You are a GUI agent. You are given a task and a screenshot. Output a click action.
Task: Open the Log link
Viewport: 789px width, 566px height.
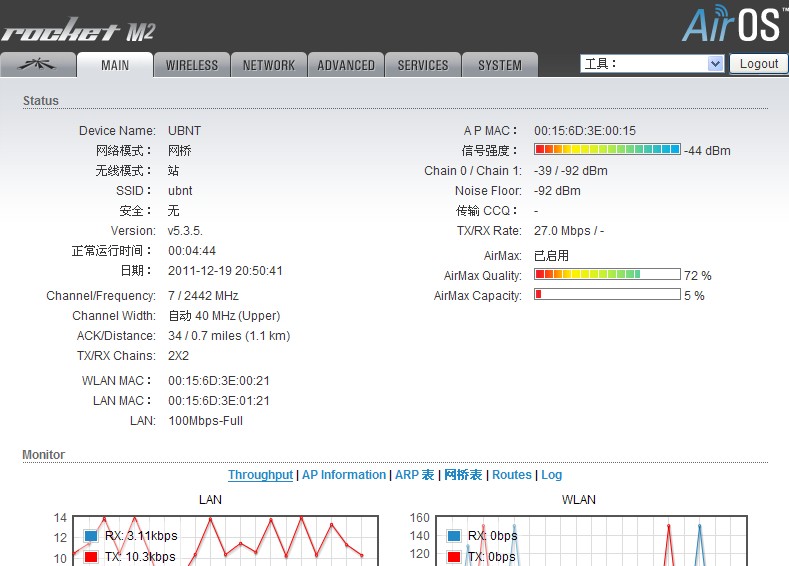551,475
